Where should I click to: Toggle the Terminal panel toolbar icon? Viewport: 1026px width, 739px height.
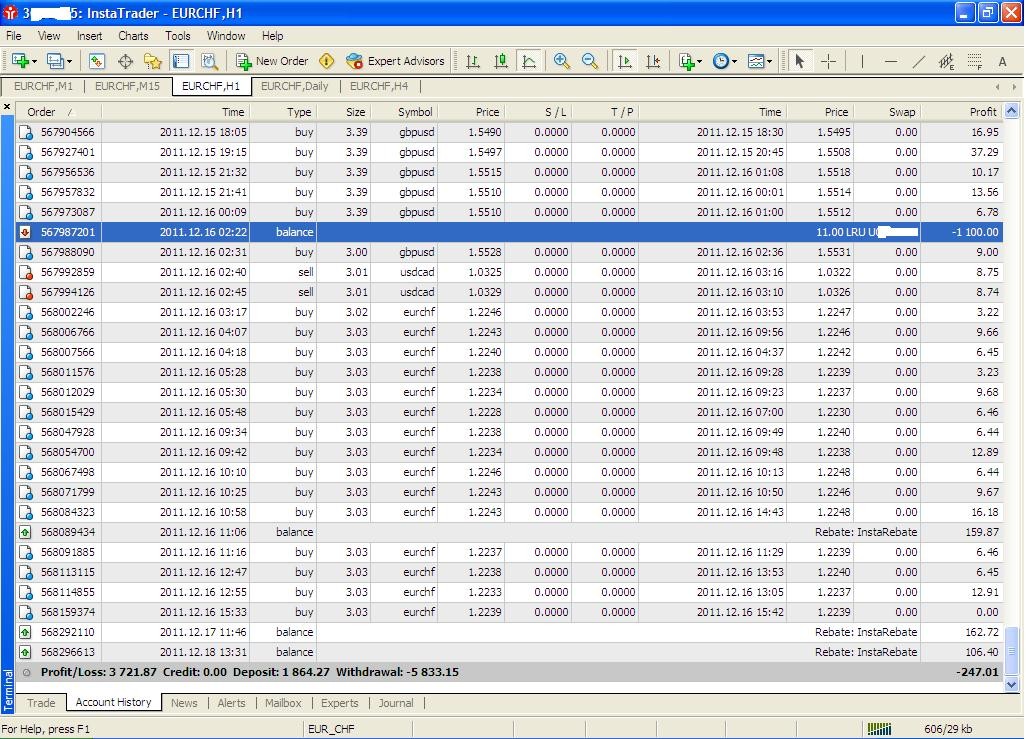click(x=181, y=61)
